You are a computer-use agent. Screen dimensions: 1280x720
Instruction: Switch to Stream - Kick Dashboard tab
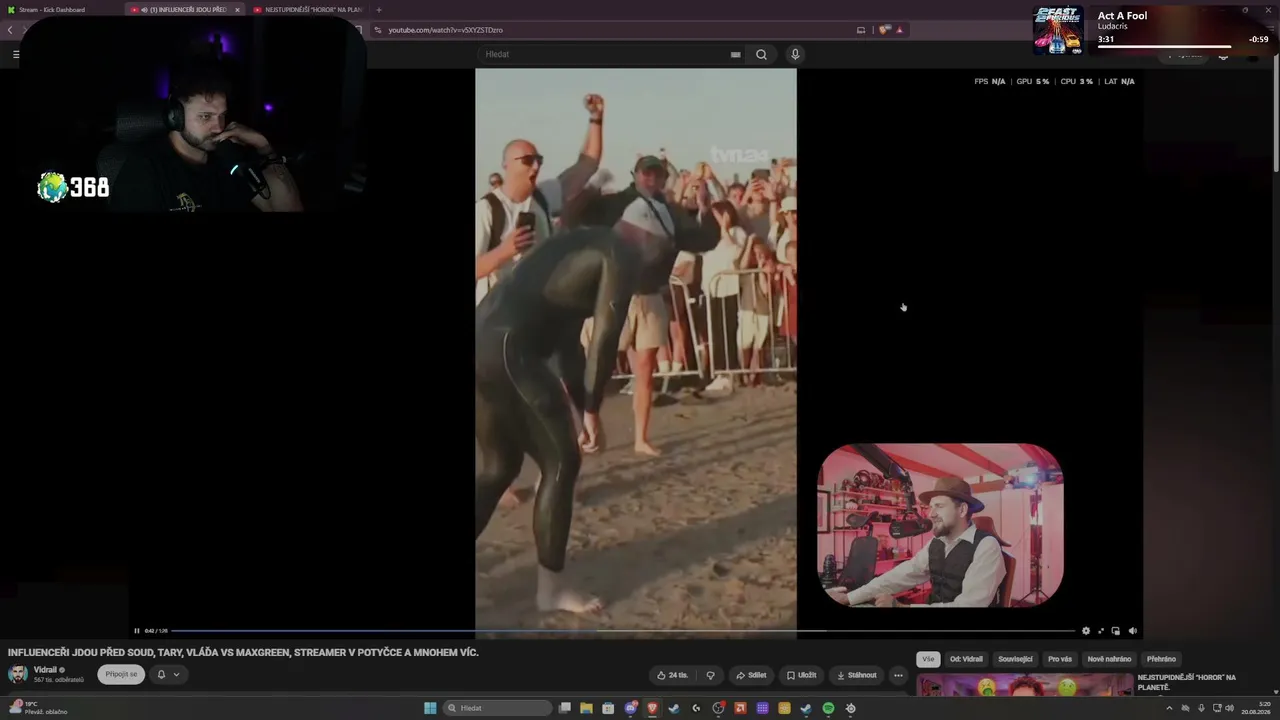tap(60, 10)
